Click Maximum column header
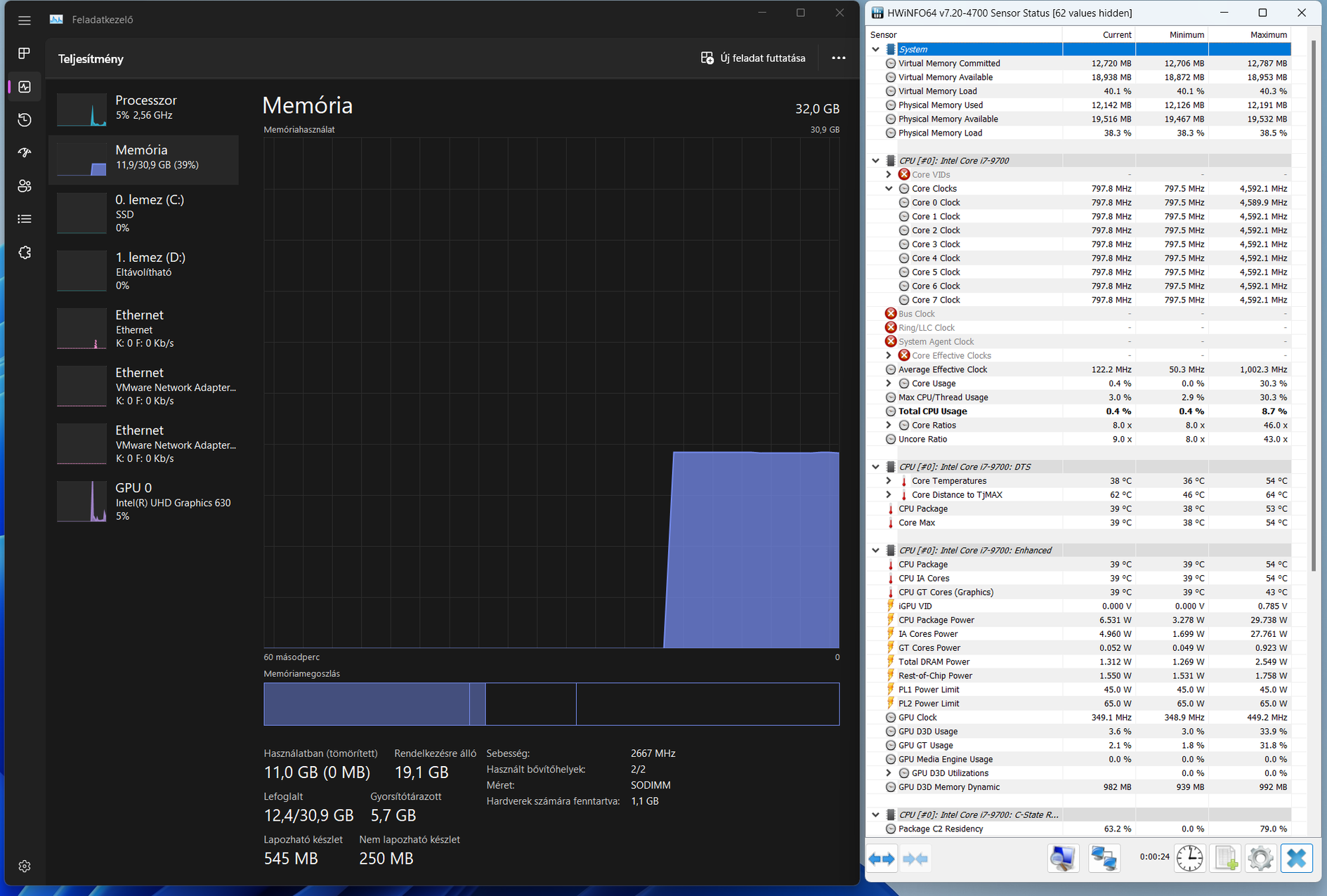The height and width of the screenshot is (896, 1327). tap(1250, 34)
